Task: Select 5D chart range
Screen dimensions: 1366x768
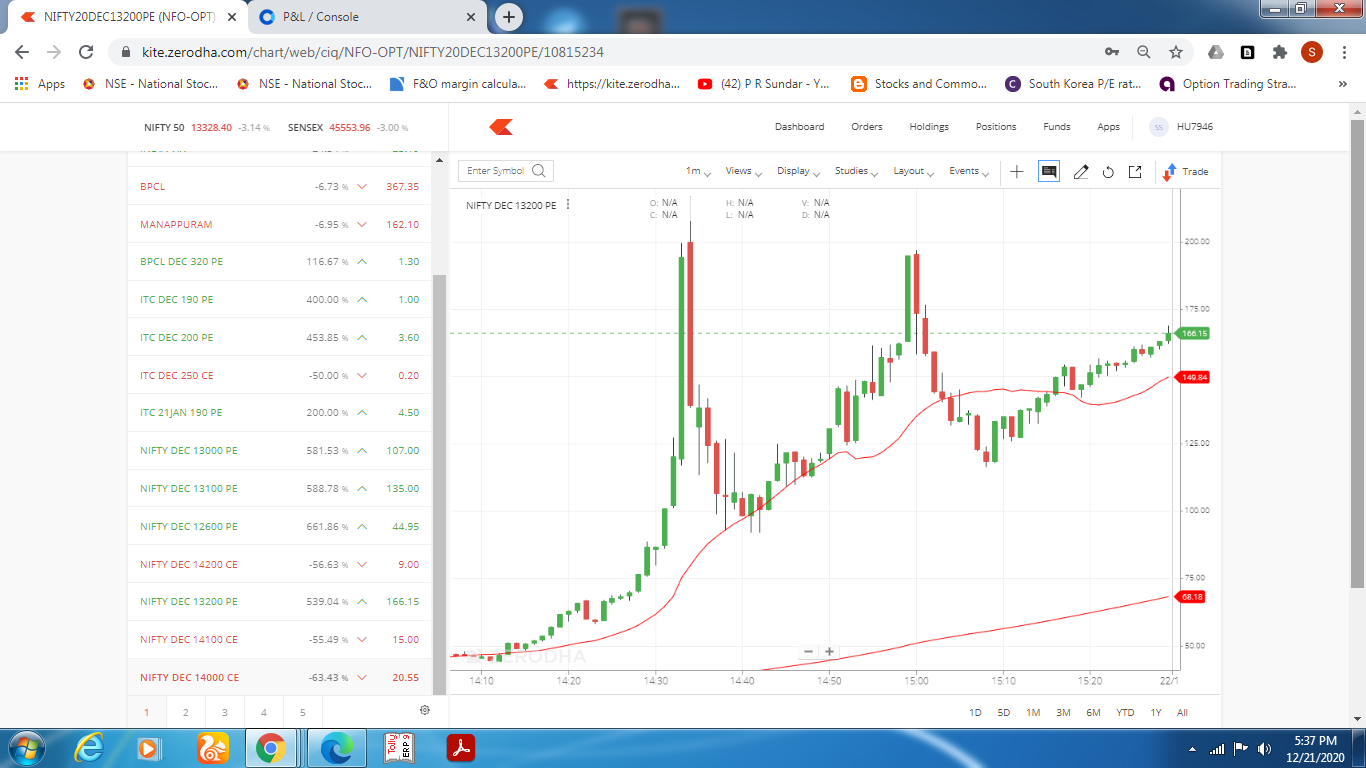Action: click(1003, 713)
